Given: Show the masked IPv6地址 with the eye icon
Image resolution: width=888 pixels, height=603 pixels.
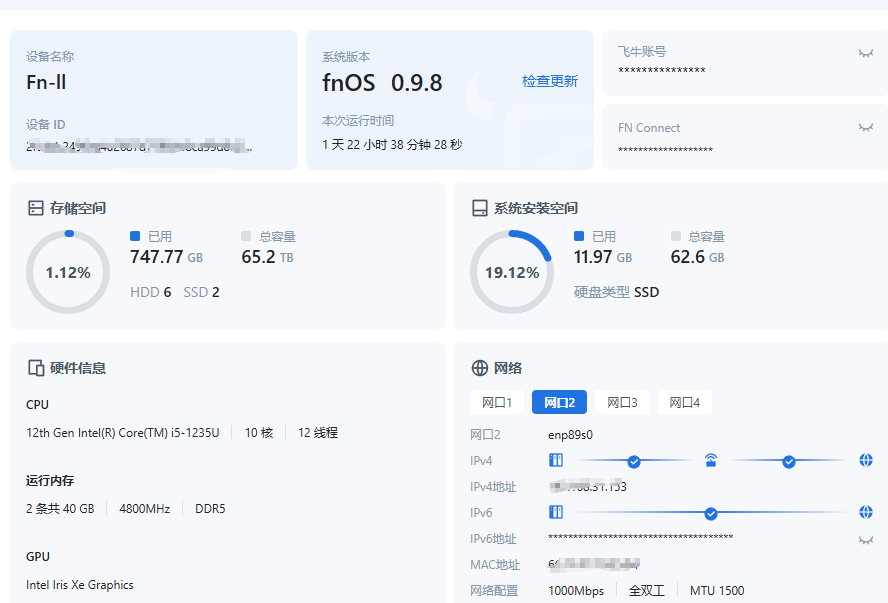Looking at the screenshot, I should (x=865, y=540).
